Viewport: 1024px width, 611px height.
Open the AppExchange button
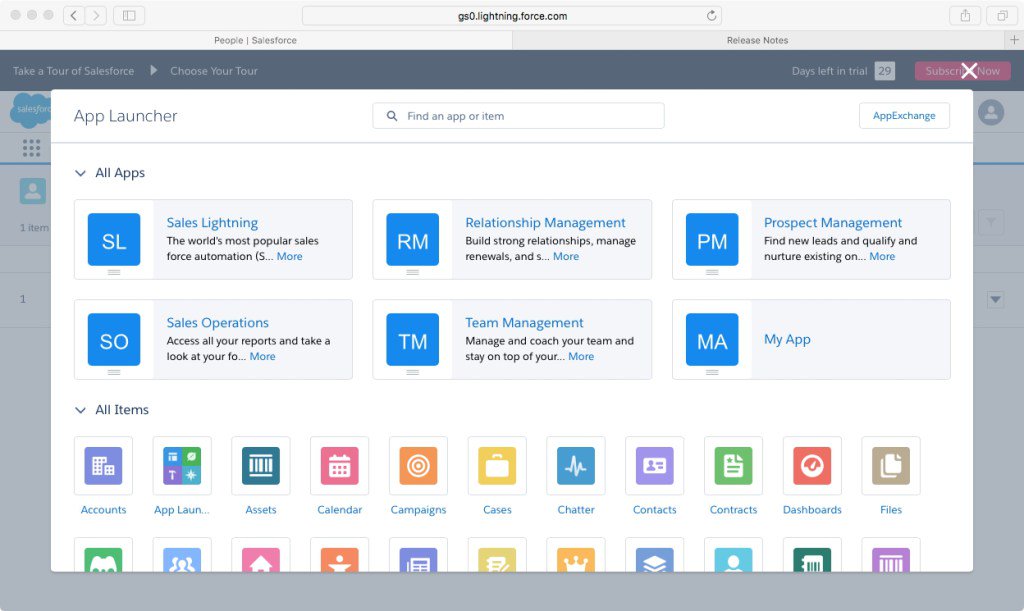pos(904,116)
